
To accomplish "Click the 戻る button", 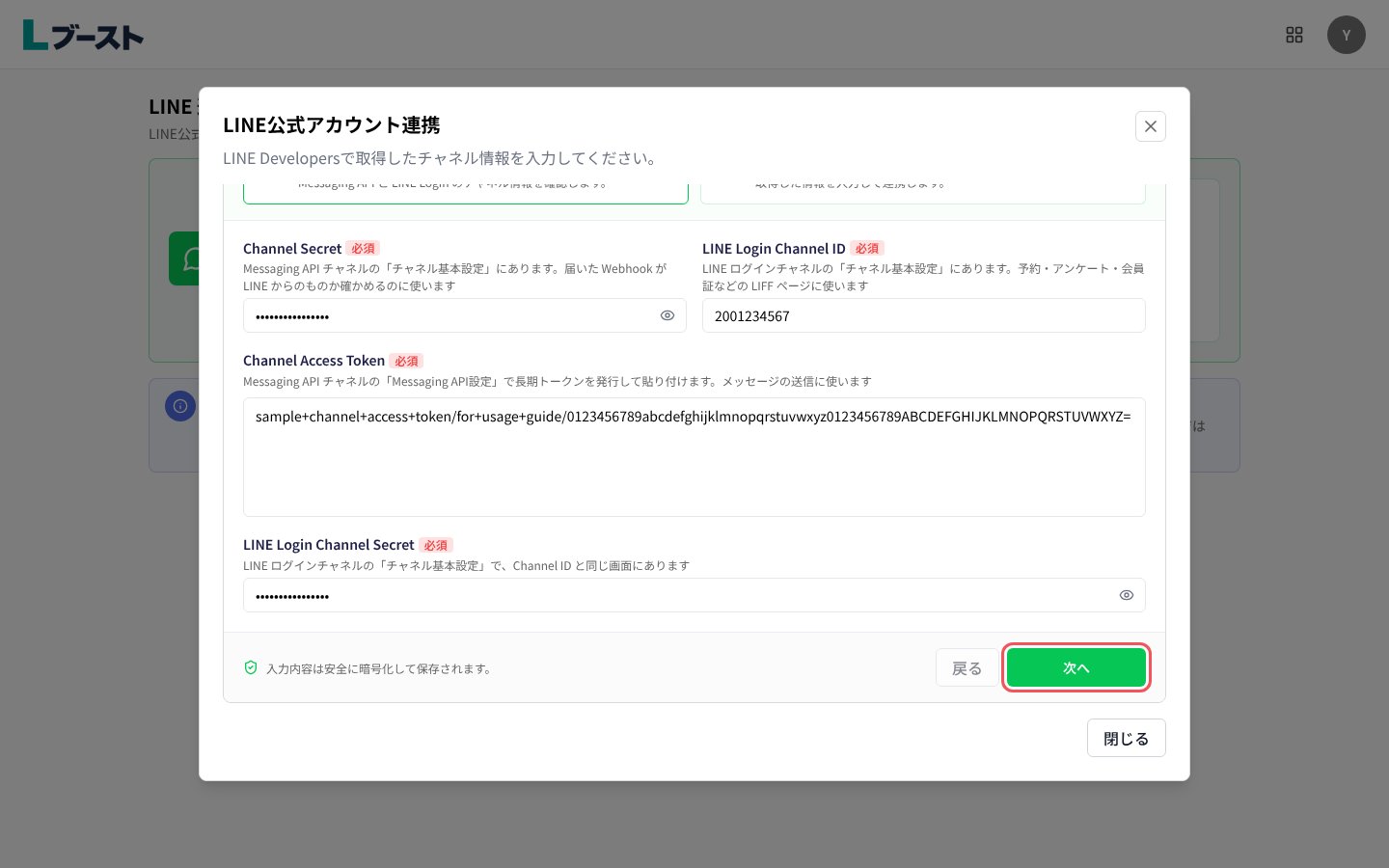I will tap(967, 667).
